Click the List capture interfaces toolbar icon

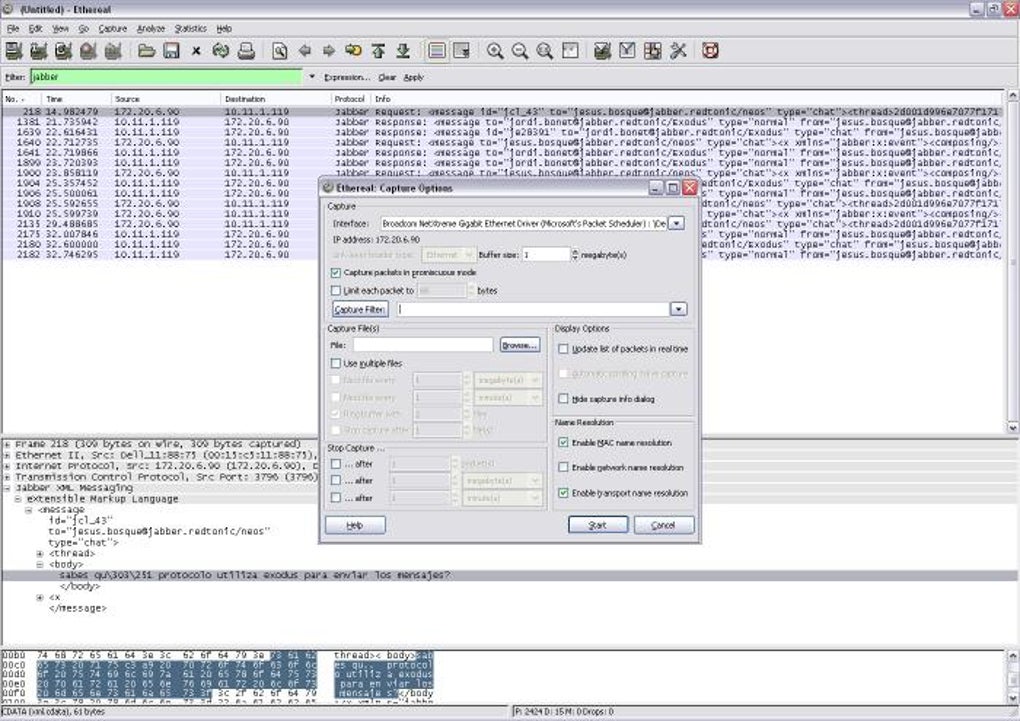tap(14, 51)
